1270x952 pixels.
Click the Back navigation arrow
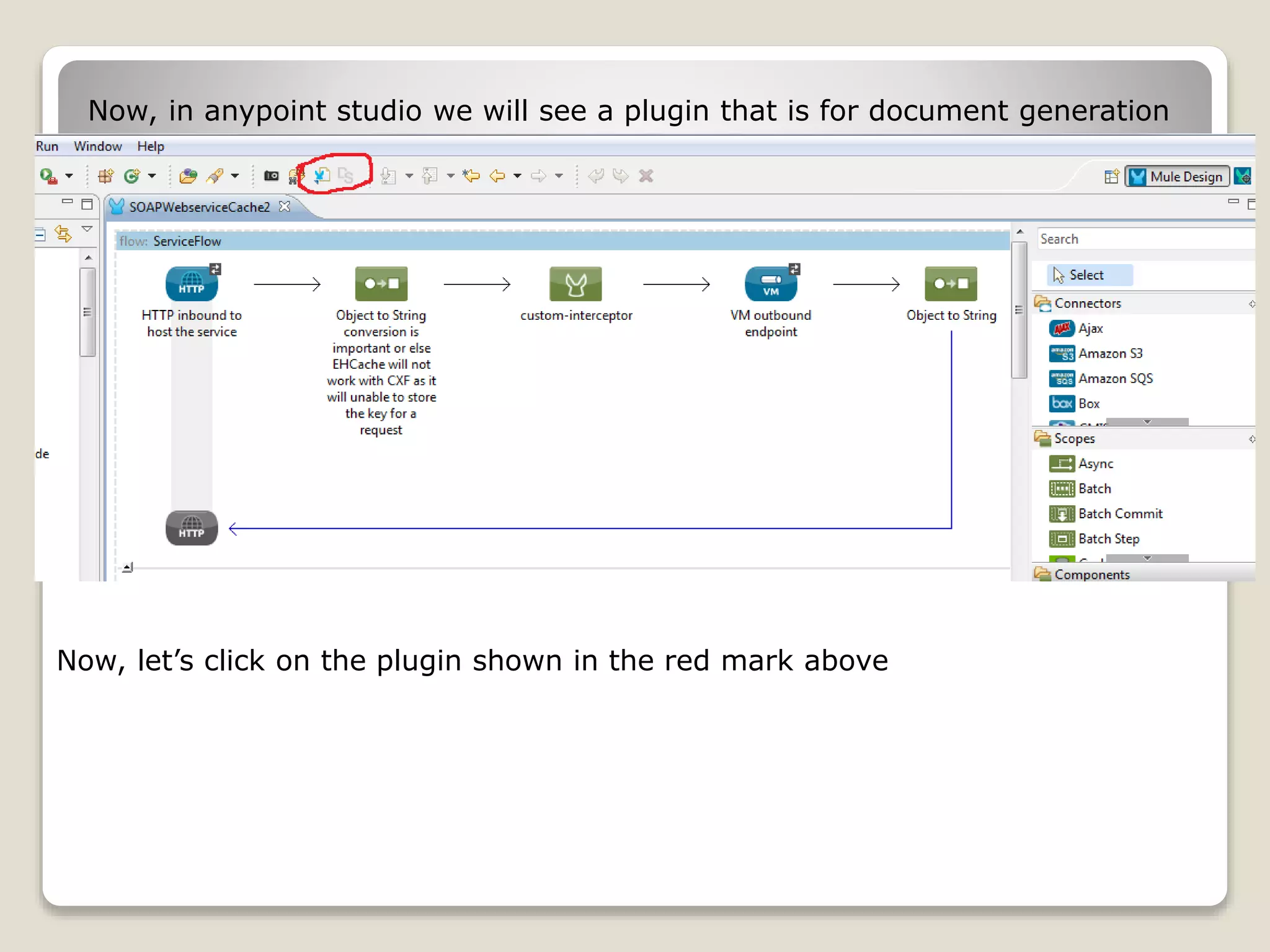point(497,176)
